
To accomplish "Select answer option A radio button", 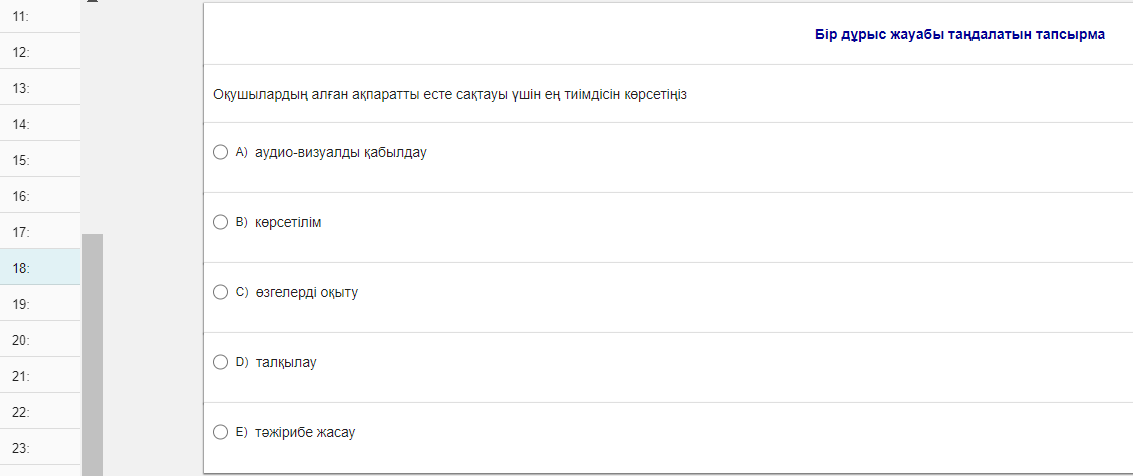I will 221,153.
